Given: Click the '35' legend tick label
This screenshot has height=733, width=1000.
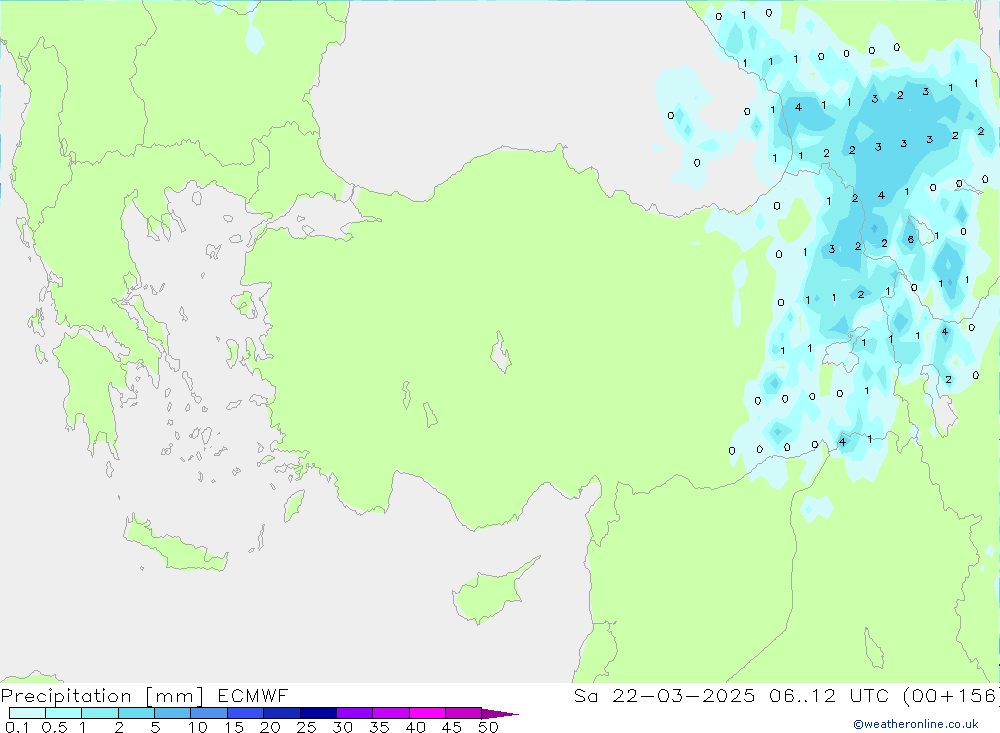Looking at the screenshot, I should point(379,727).
